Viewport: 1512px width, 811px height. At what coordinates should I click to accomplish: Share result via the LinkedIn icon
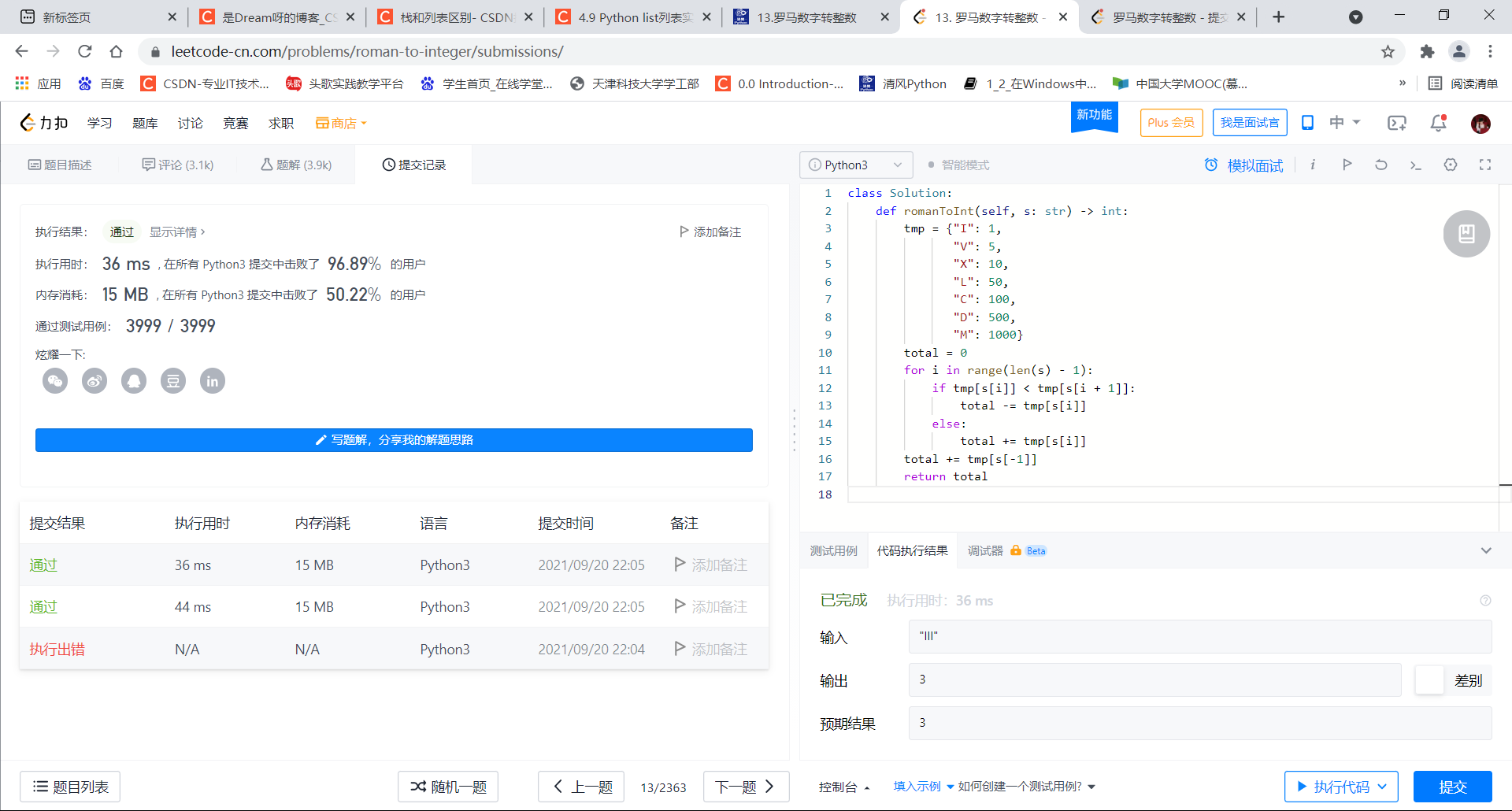(x=213, y=380)
